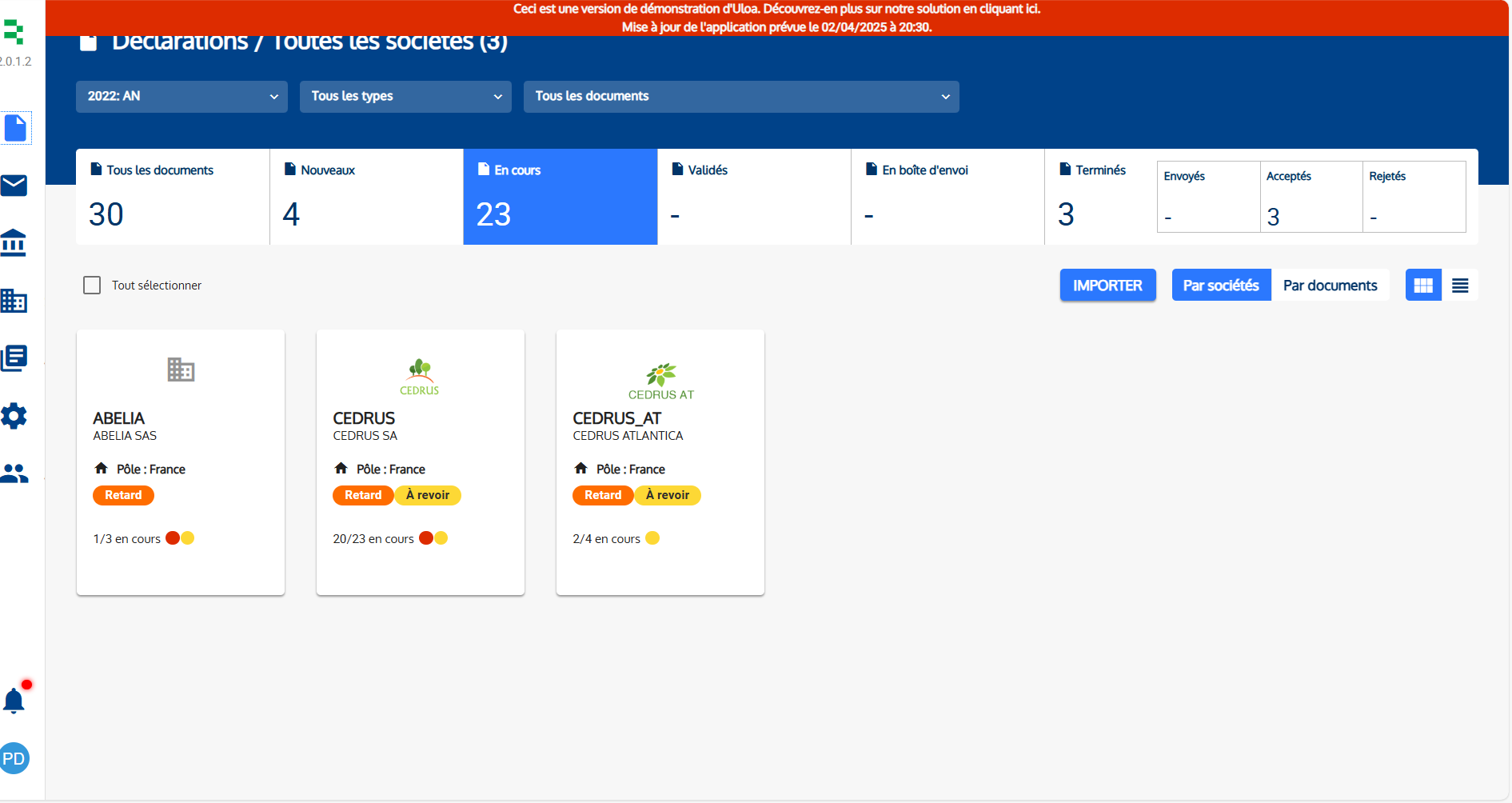Open the users group sidebar icon

pos(14,473)
